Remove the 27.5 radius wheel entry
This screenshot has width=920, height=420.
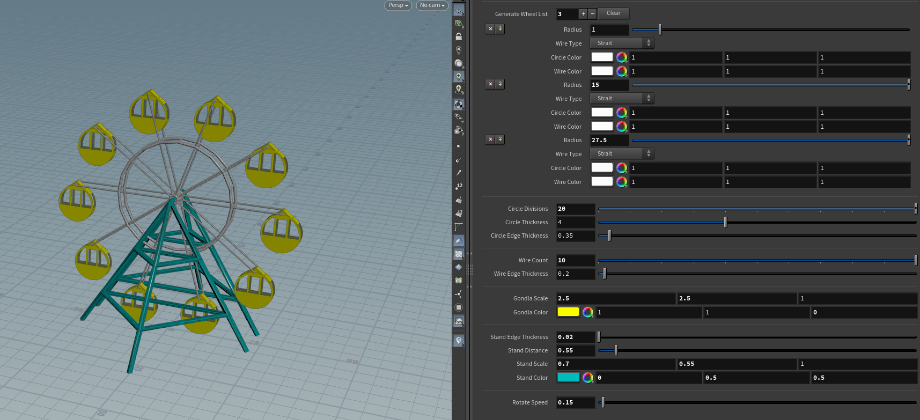[490, 139]
